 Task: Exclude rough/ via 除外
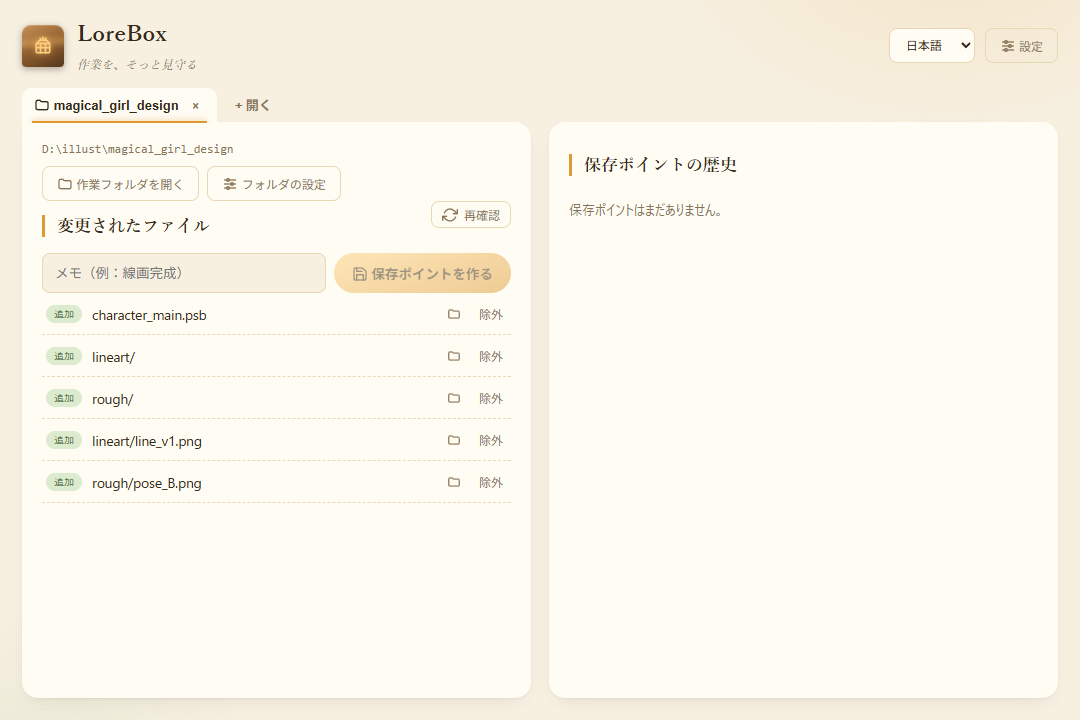click(x=490, y=398)
